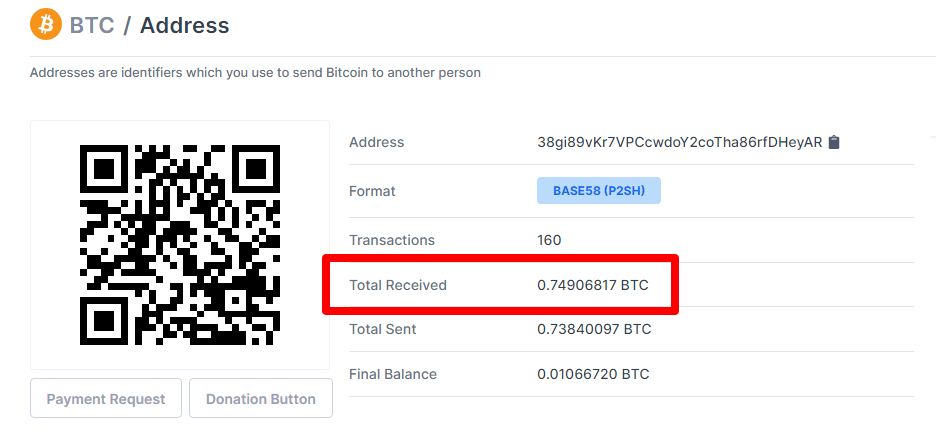Click the address description subtitle text

pos(255,73)
